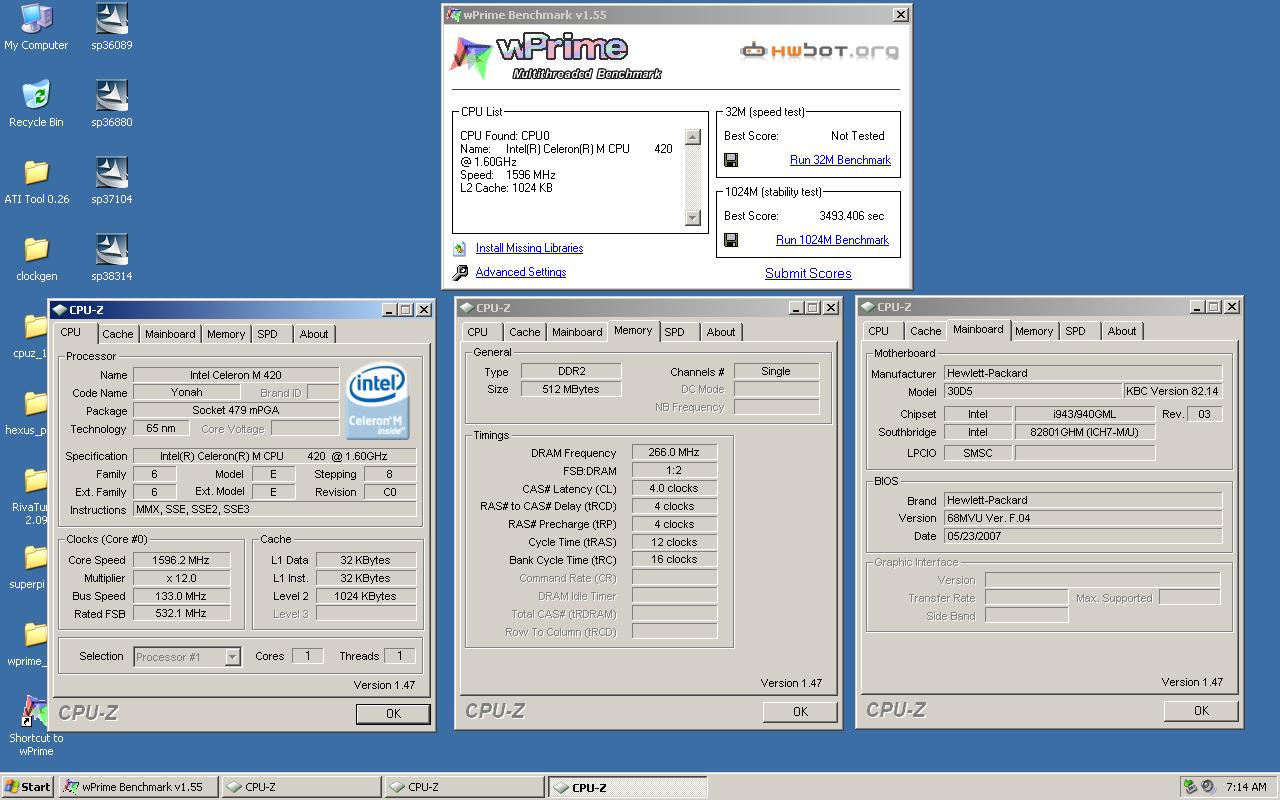Viewport: 1280px width, 800px height.
Task: Click Submit Scores link
Action: click(808, 273)
